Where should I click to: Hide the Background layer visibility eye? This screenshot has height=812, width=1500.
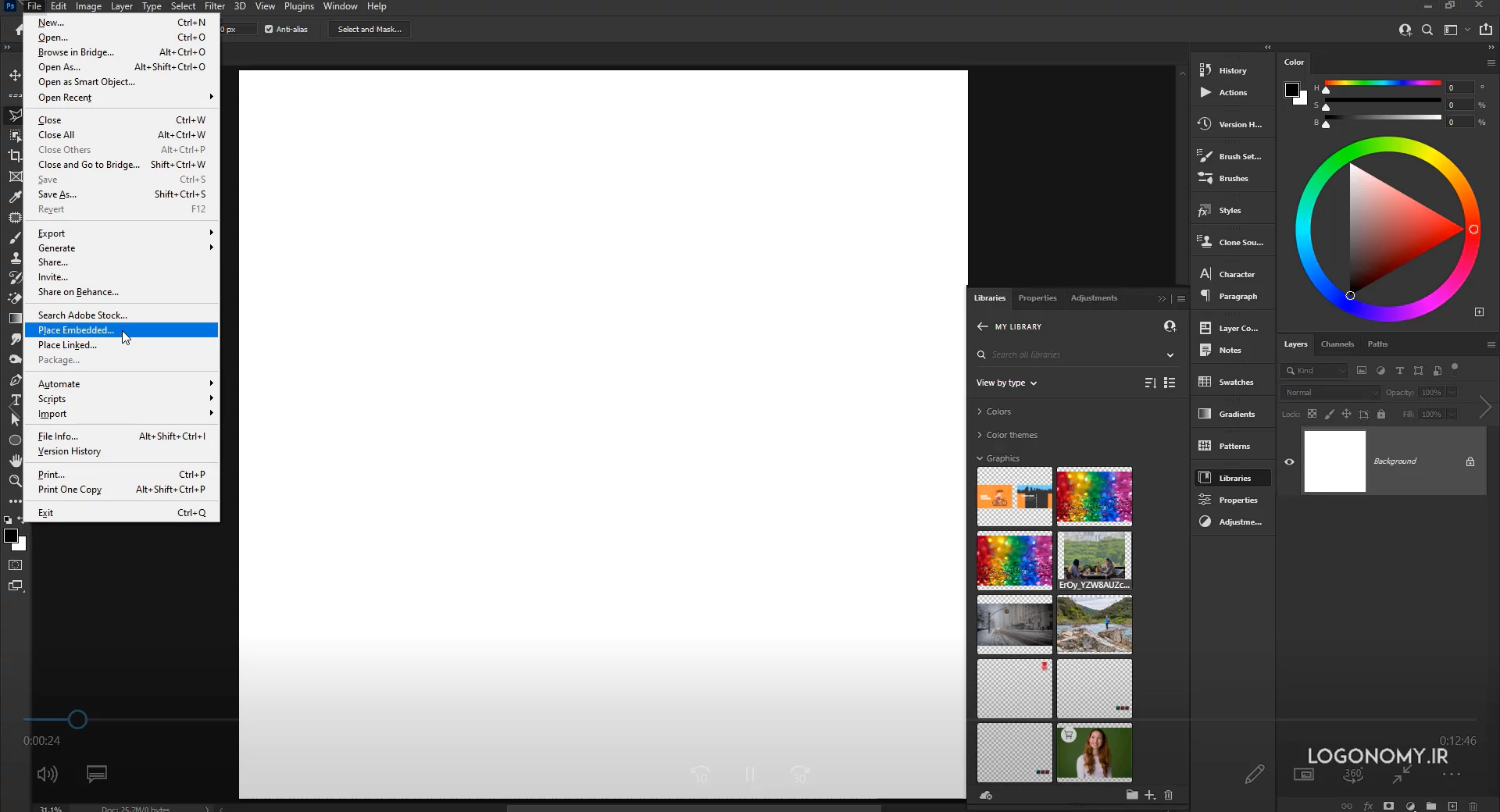[1290, 461]
